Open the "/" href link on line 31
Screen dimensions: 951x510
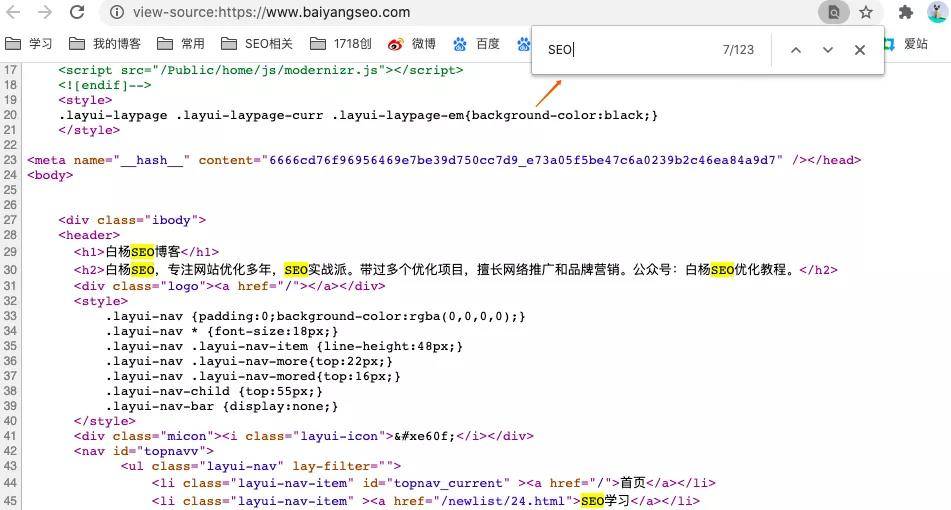(291, 286)
